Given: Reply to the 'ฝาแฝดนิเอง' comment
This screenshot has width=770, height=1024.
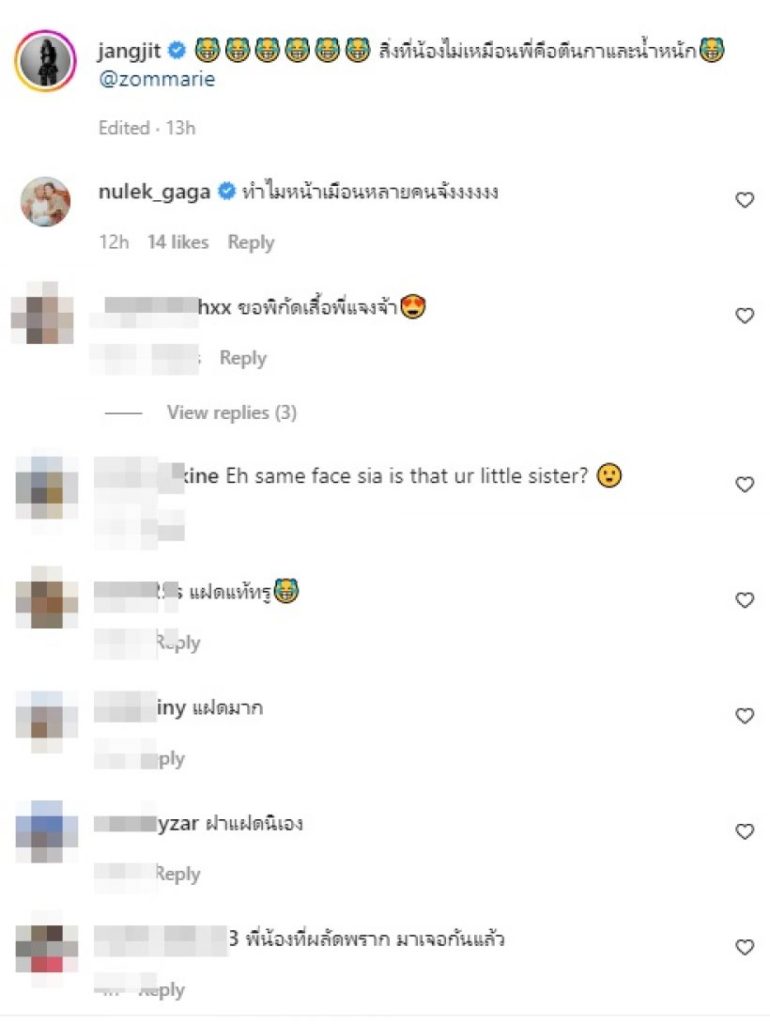Looking at the screenshot, I should point(178,874).
